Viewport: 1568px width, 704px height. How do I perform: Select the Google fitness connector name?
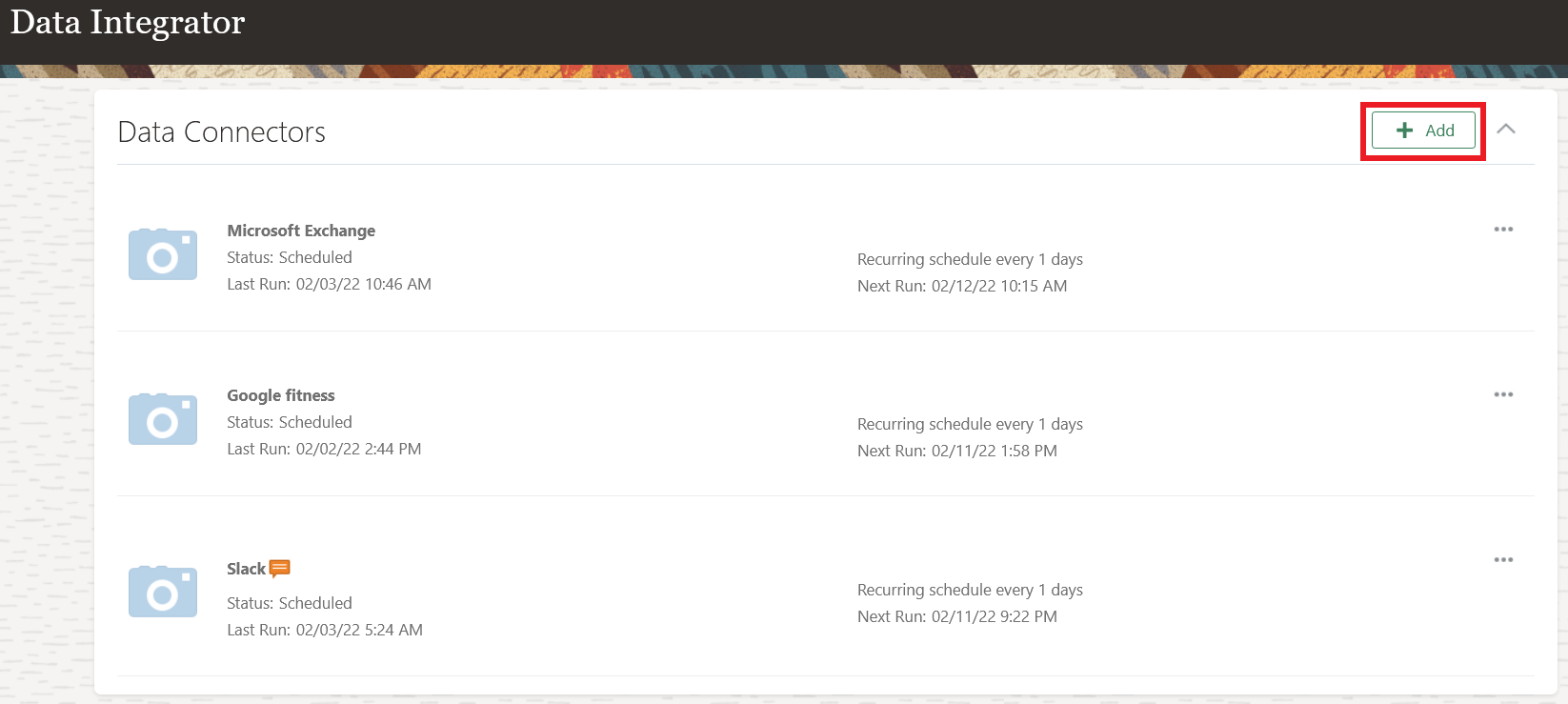pos(281,395)
